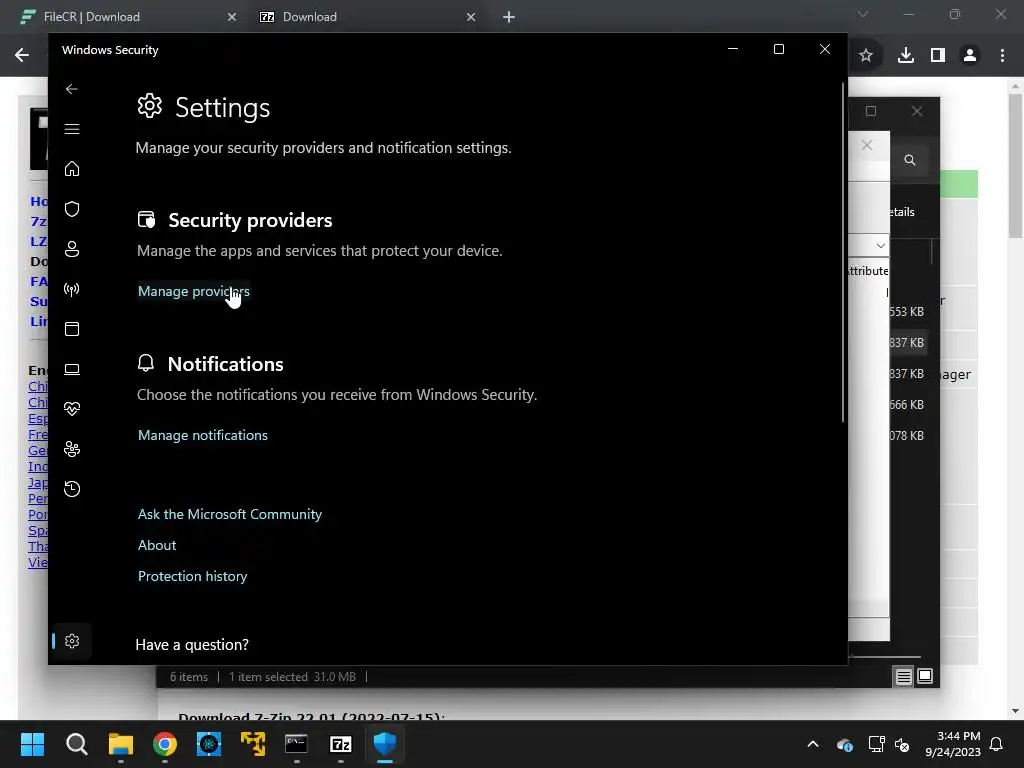Toggle Chrome side panel icon
1024x768 pixels.
coord(938,56)
